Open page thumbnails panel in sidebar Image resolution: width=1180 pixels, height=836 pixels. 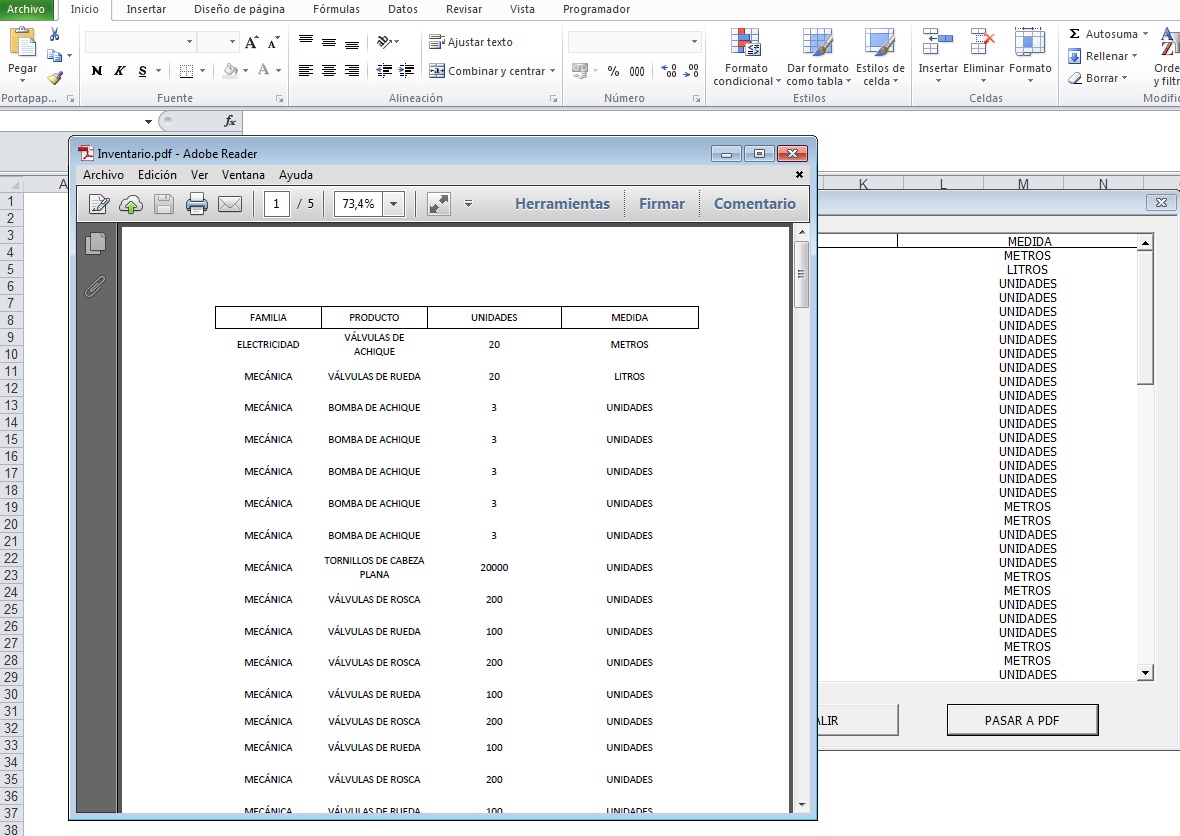click(x=96, y=243)
